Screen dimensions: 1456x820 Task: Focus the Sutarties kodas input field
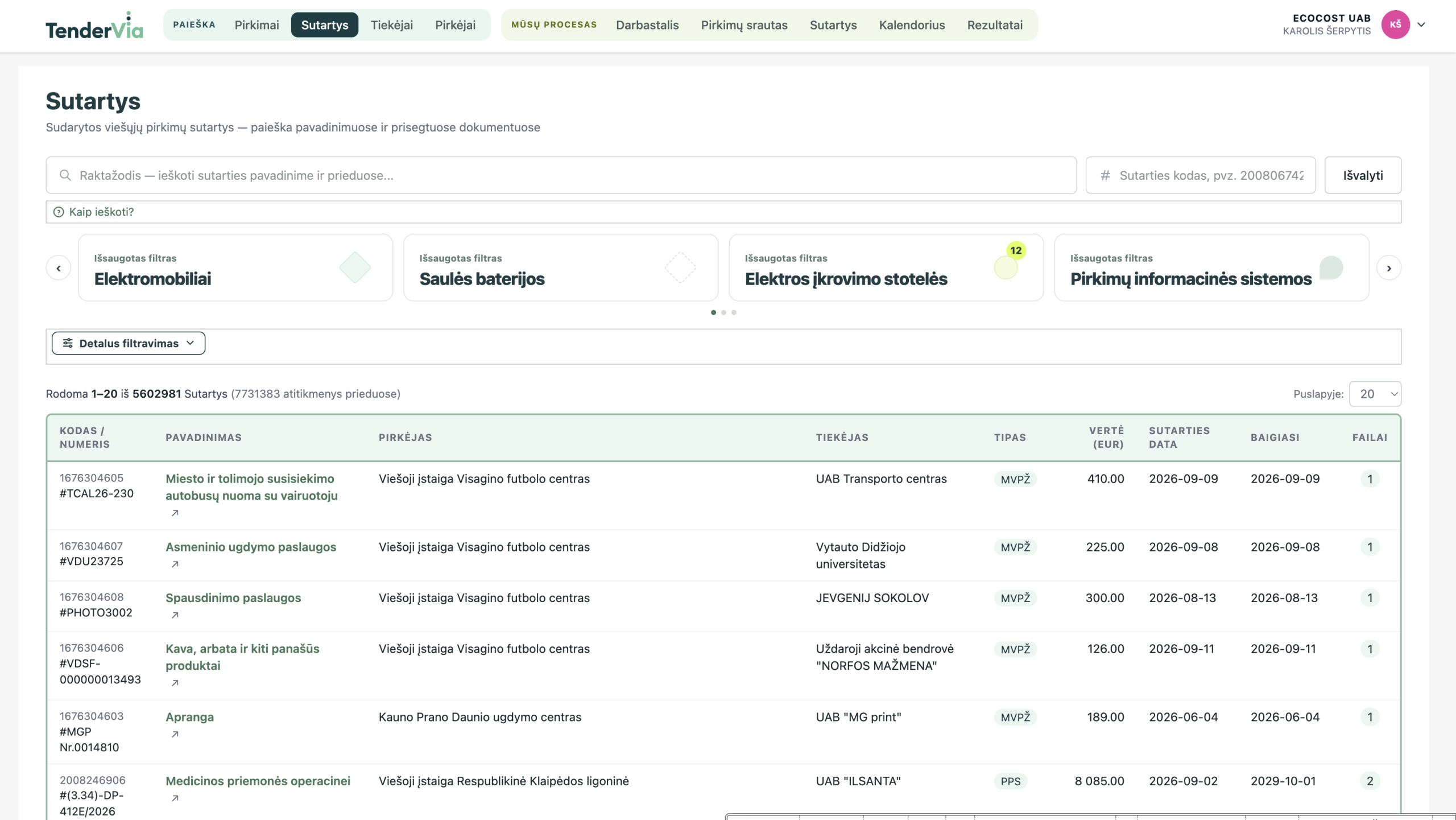tap(1201, 175)
